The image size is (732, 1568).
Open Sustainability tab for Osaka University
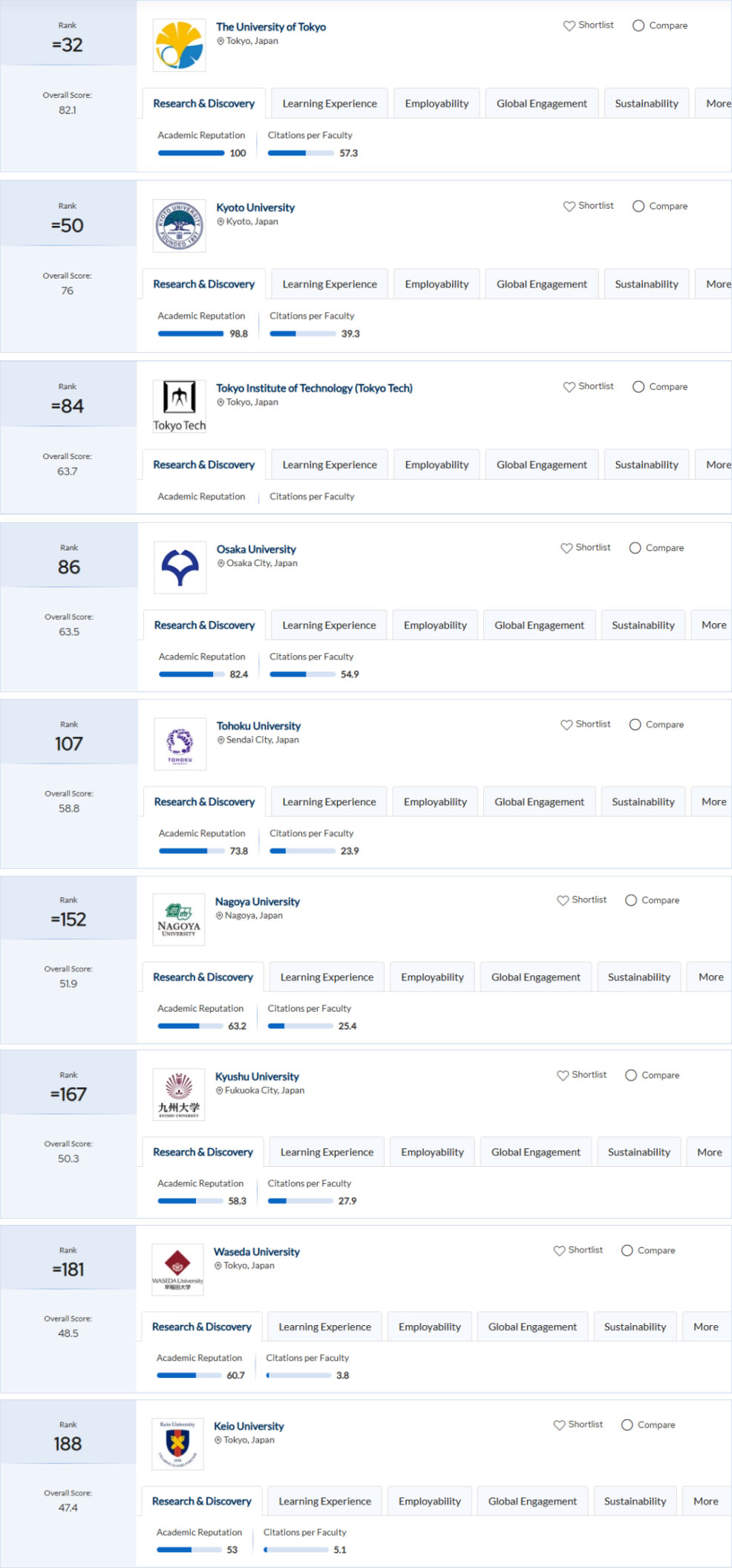643,625
